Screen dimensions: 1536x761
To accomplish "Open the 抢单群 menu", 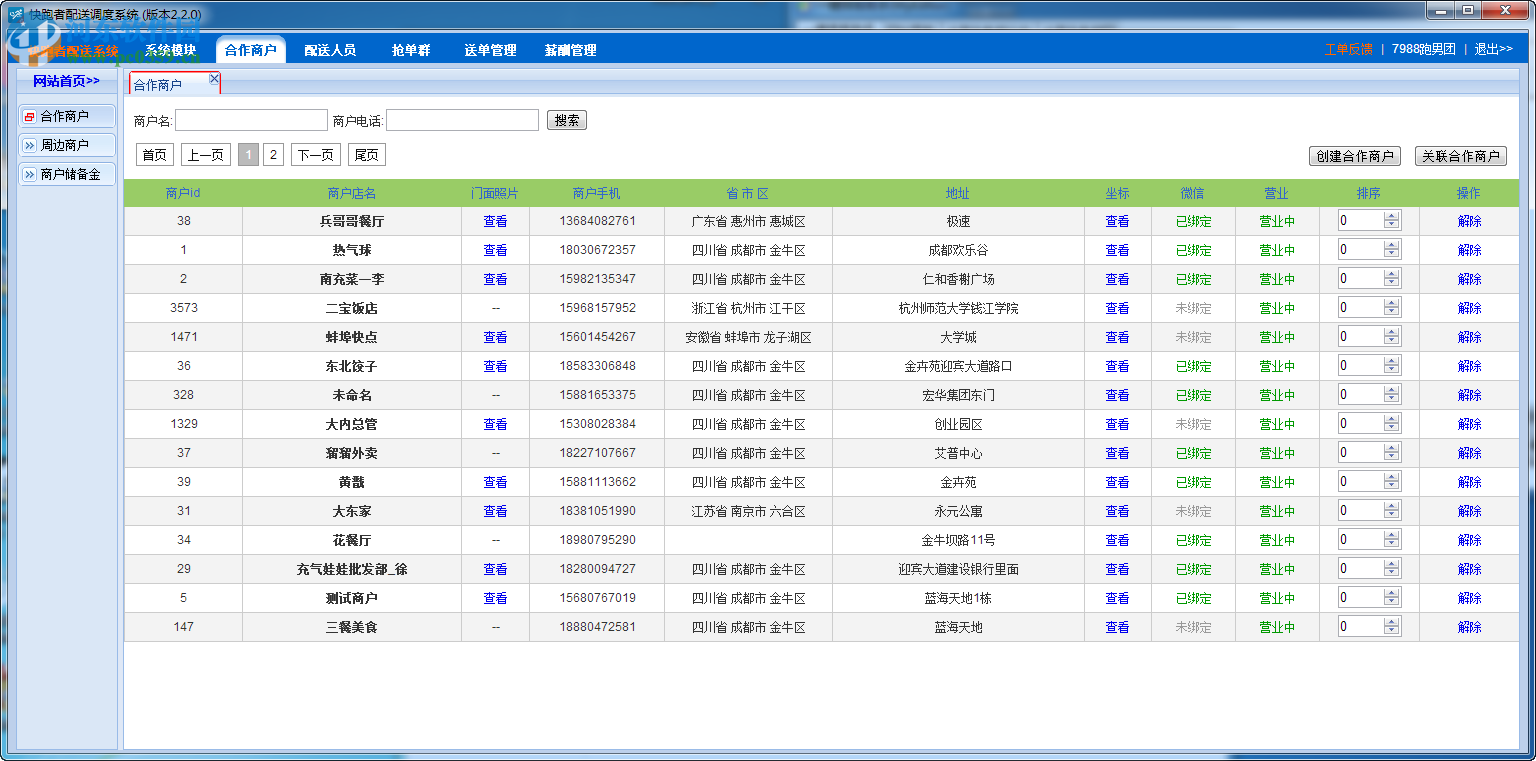I will click(x=411, y=50).
